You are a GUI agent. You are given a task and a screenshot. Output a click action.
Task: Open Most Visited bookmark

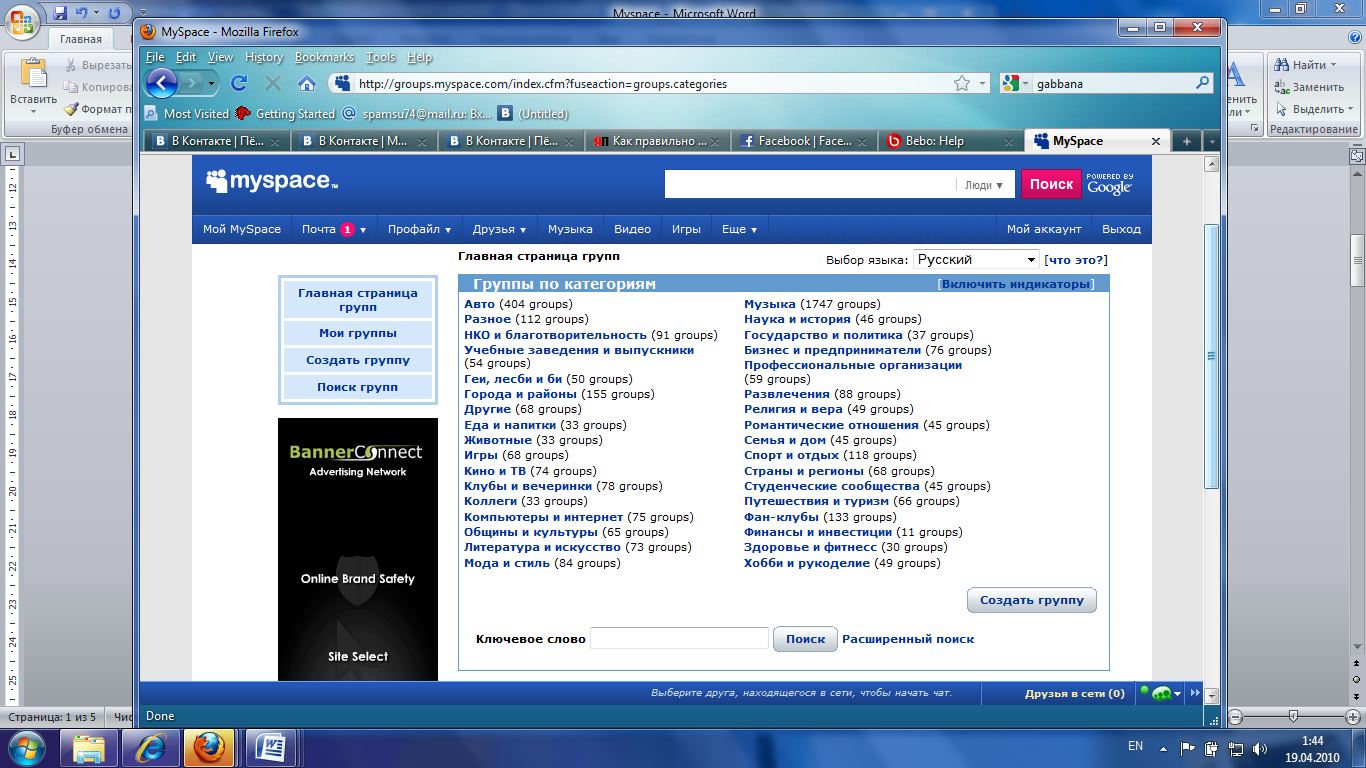[187, 114]
